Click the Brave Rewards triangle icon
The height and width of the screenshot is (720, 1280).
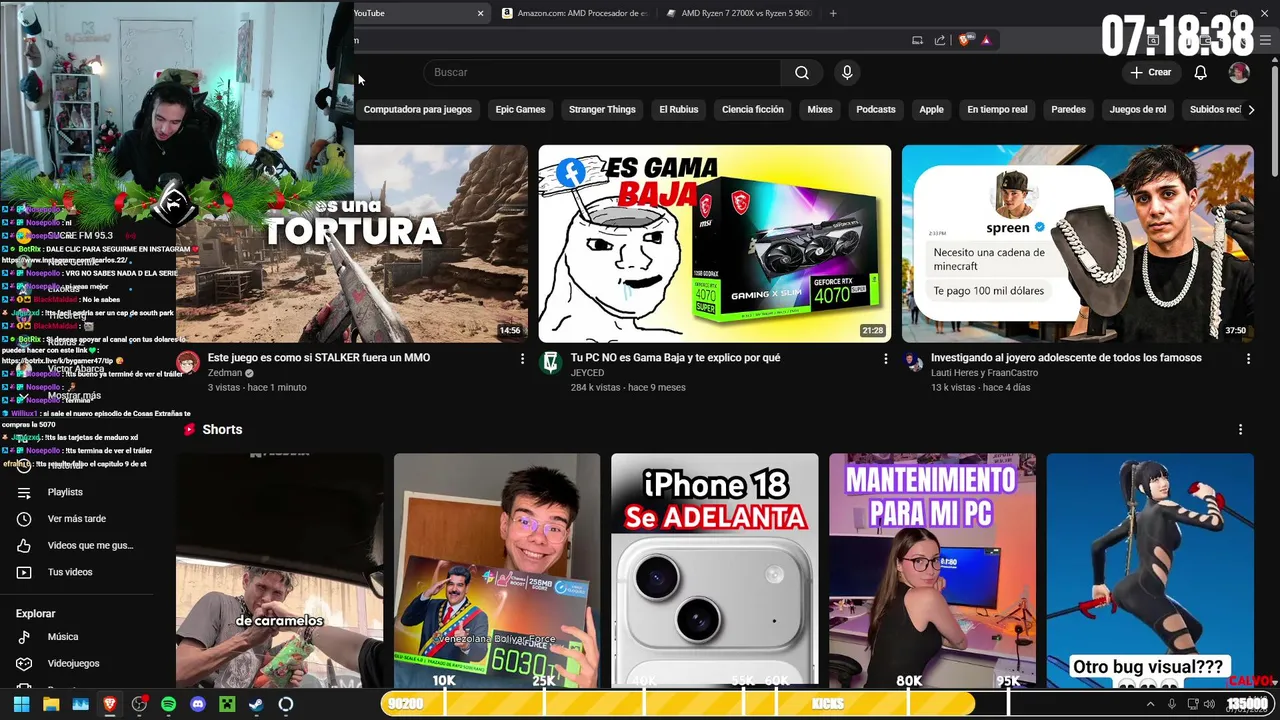tap(986, 40)
